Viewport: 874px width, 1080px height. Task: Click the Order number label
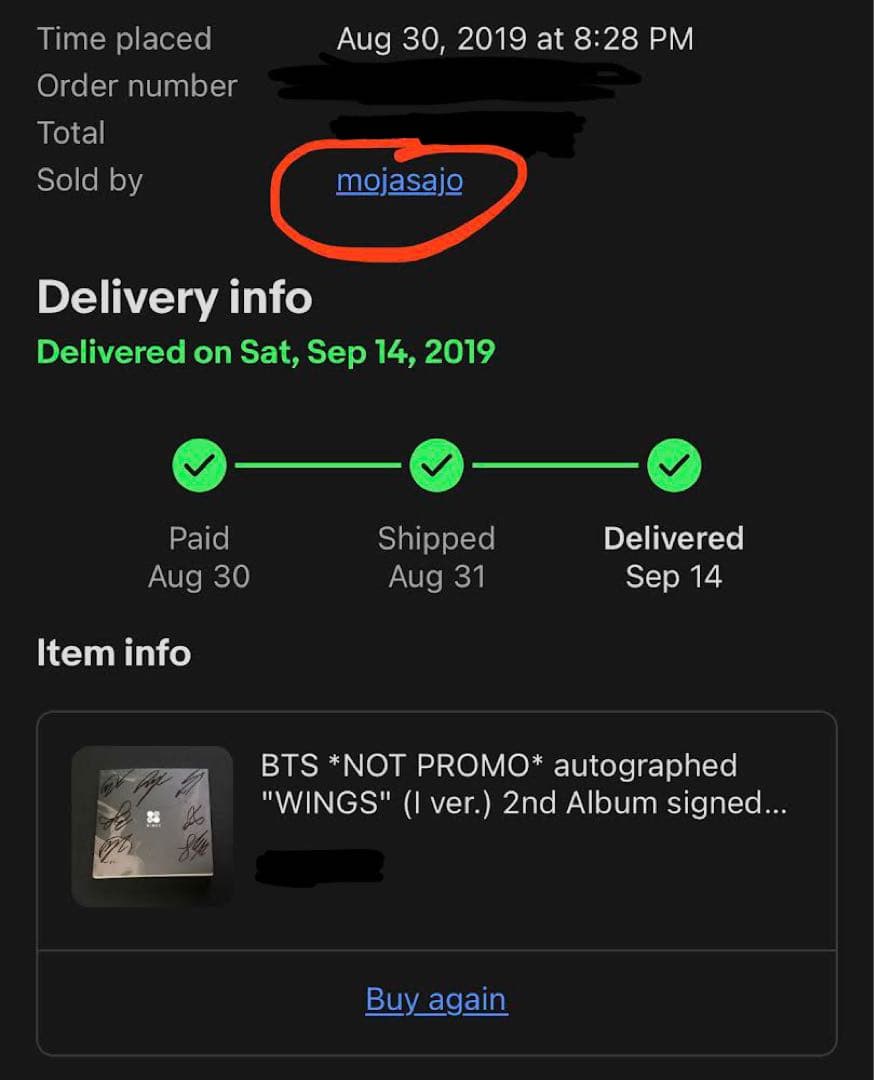click(137, 86)
